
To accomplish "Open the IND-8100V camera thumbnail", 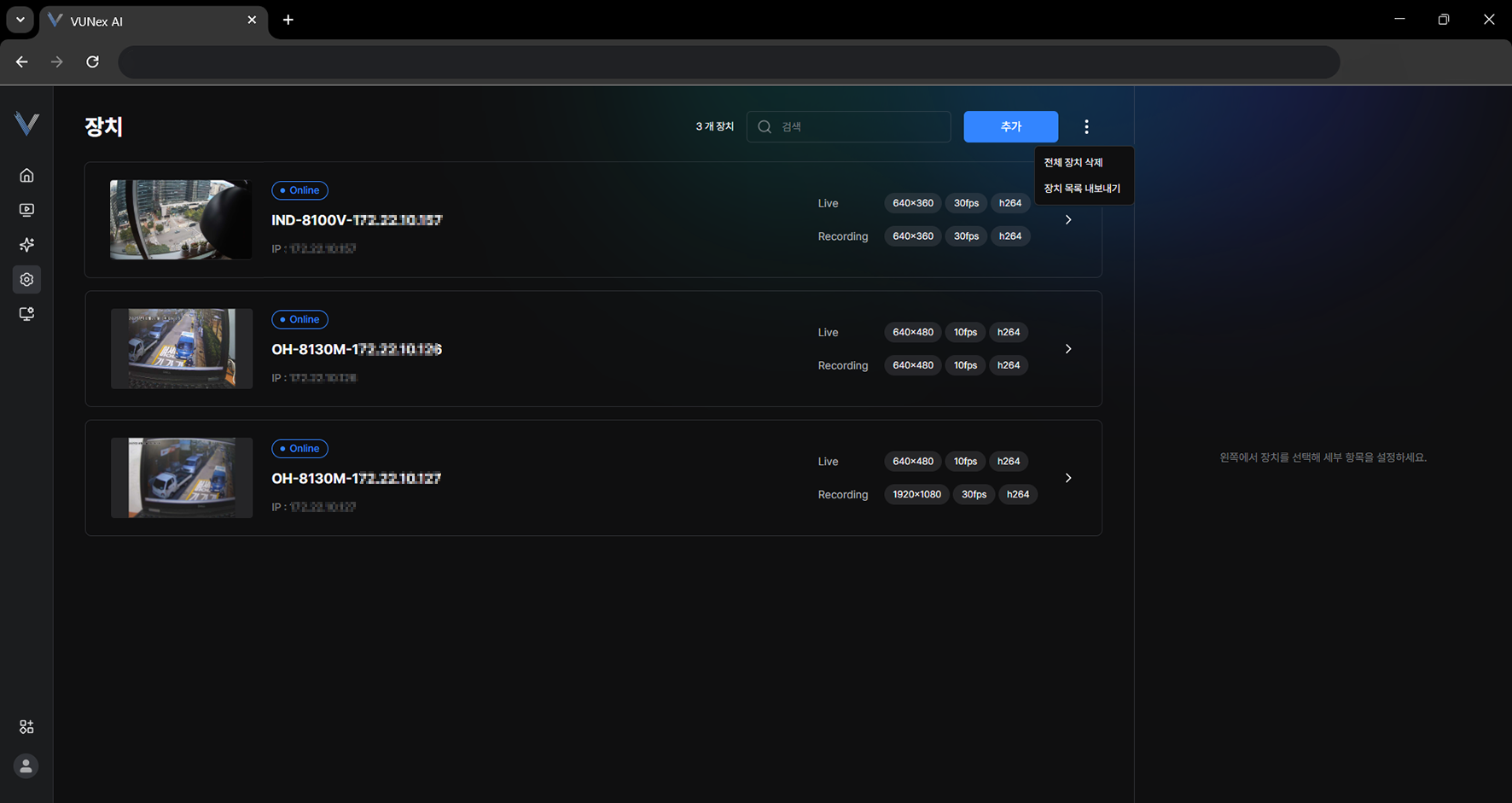I will 181,219.
